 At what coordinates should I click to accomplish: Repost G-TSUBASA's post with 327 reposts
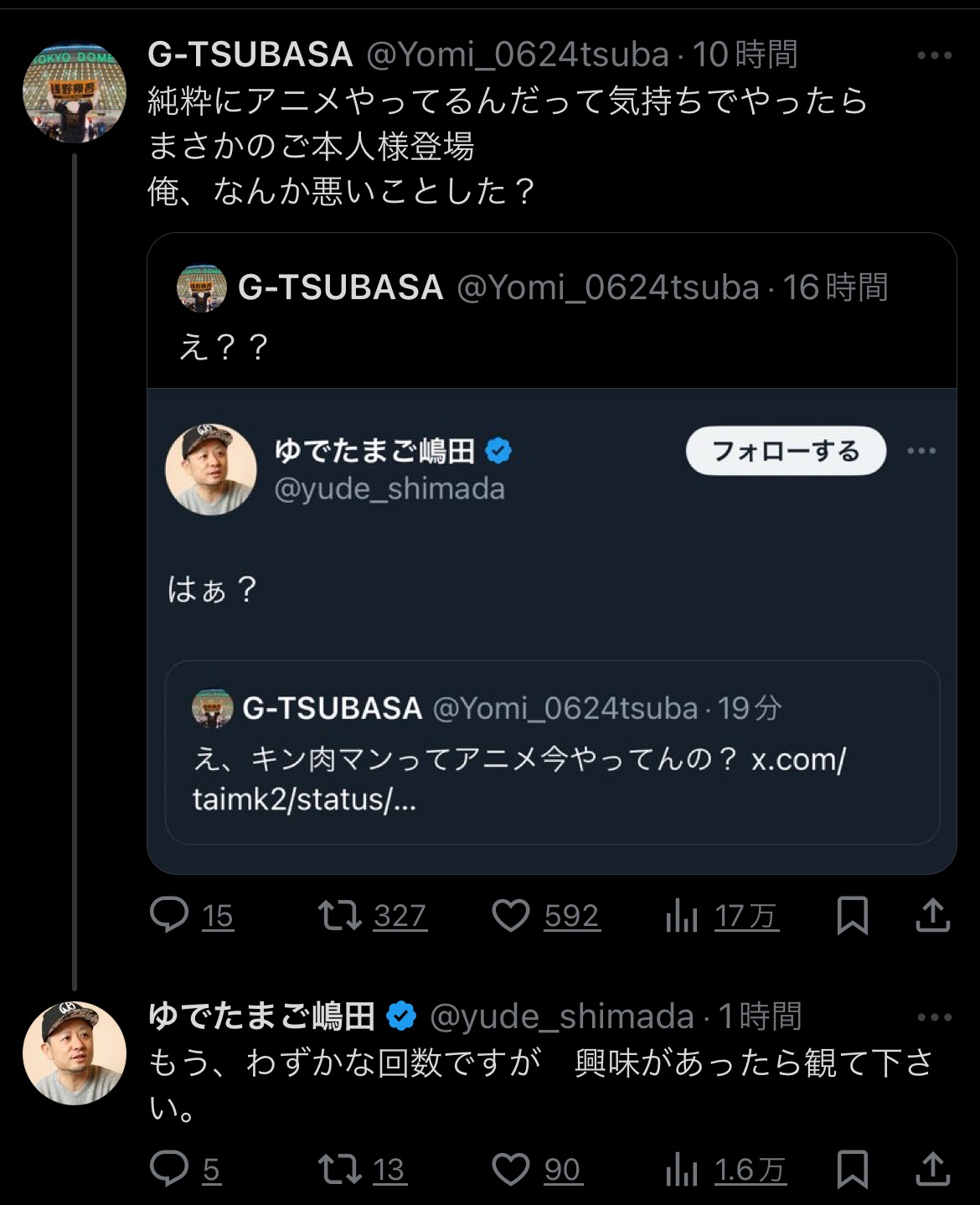click(x=340, y=915)
